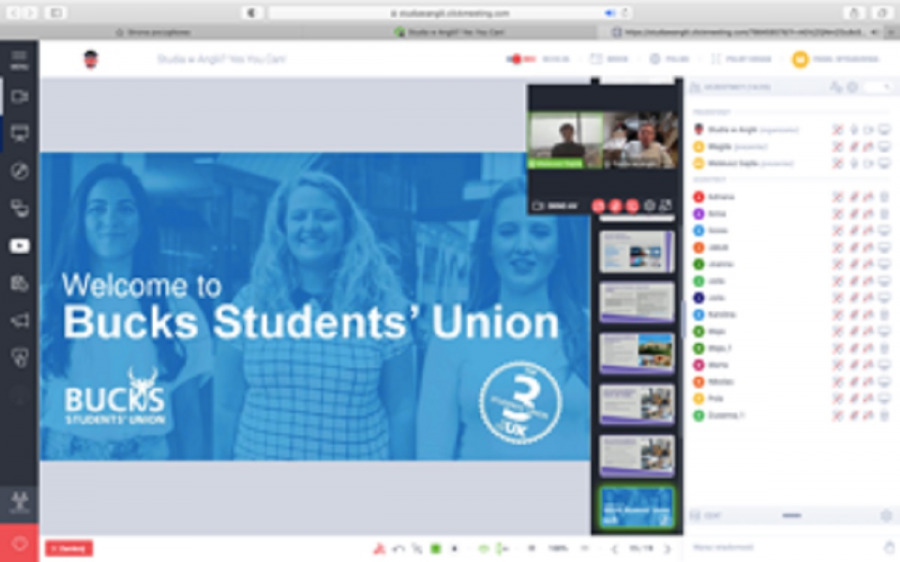Select the YouTube icon in left sidebar

tap(20, 246)
